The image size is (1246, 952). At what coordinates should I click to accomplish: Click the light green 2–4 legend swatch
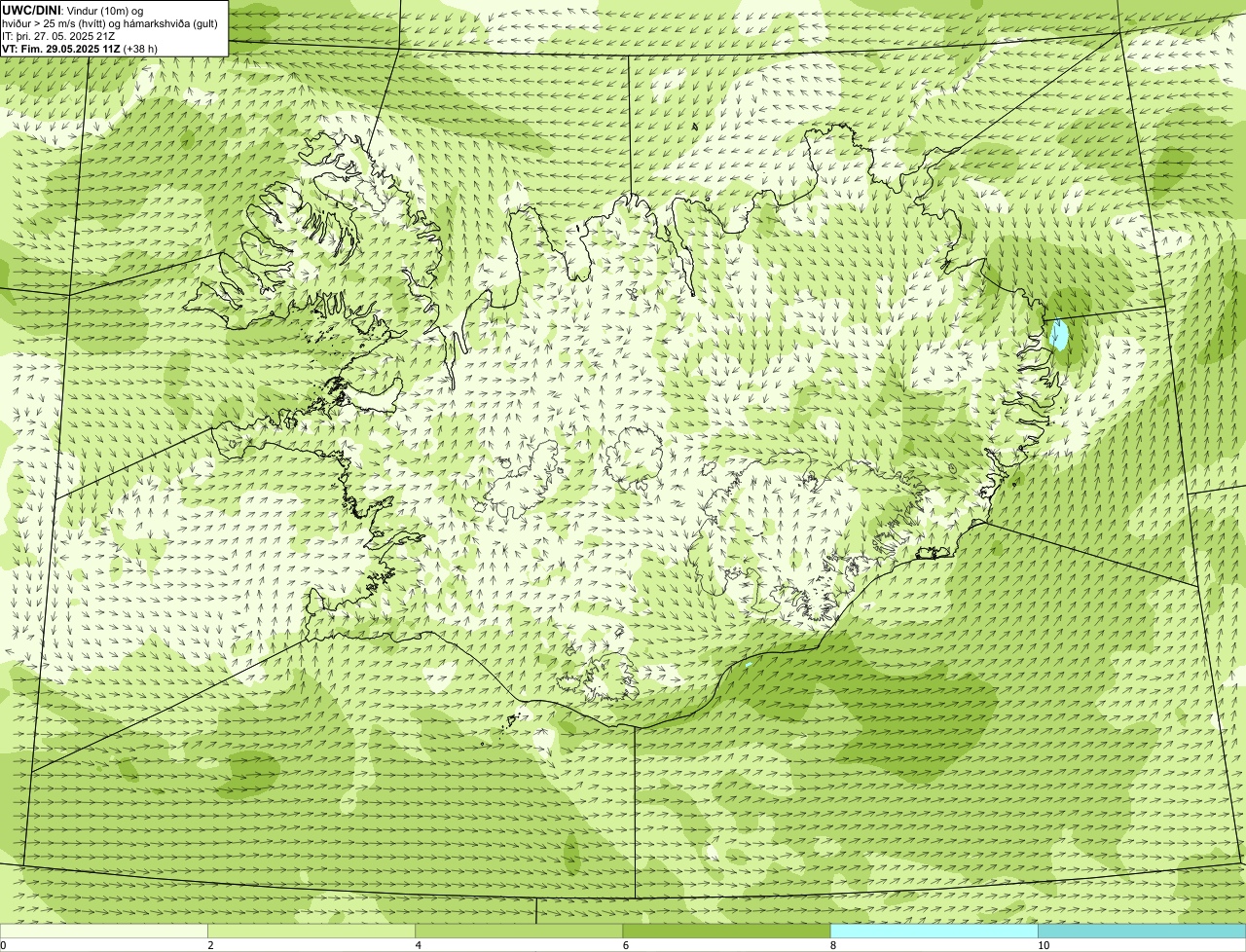point(311,932)
